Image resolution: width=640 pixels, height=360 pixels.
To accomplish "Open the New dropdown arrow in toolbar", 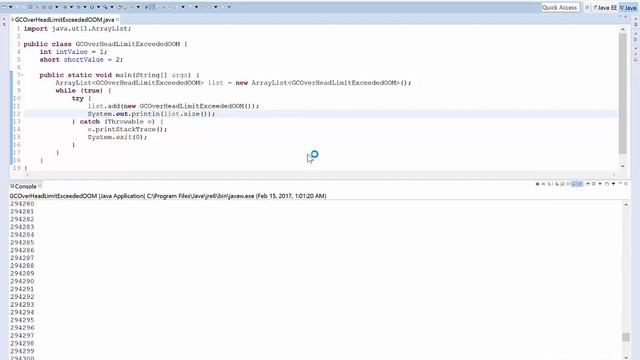I will (11, 7).
